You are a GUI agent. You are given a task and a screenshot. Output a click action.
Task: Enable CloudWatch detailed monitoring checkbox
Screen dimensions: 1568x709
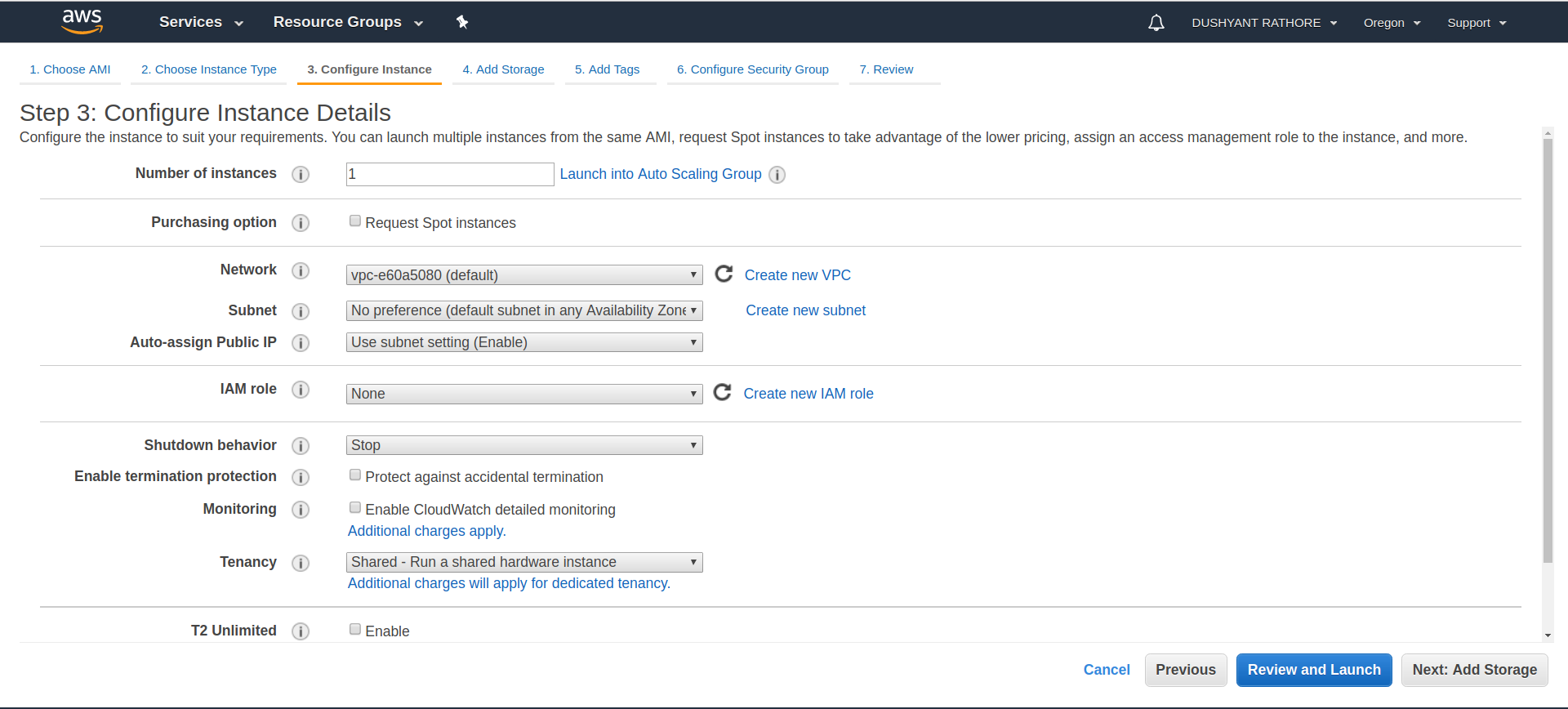pyautogui.click(x=355, y=507)
